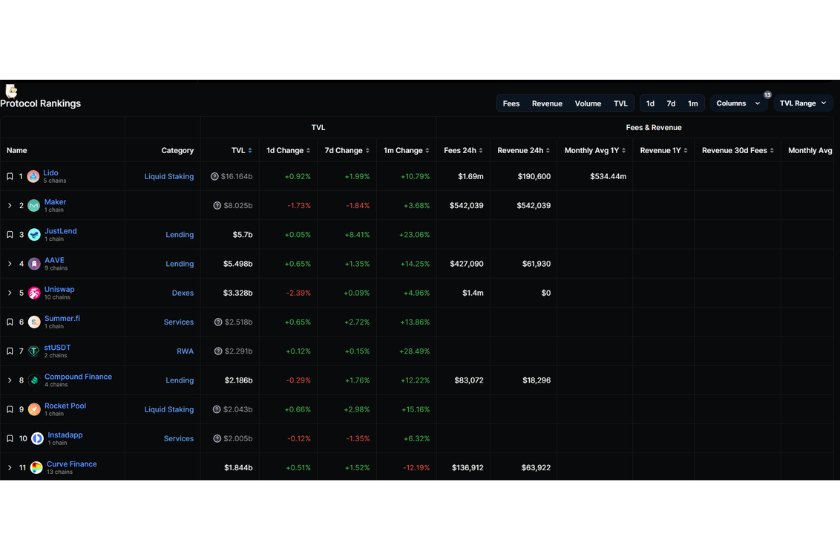Click the $534.44m Monthly Avg value
This screenshot has width=840, height=560.
pyautogui.click(x=608, y=176)
